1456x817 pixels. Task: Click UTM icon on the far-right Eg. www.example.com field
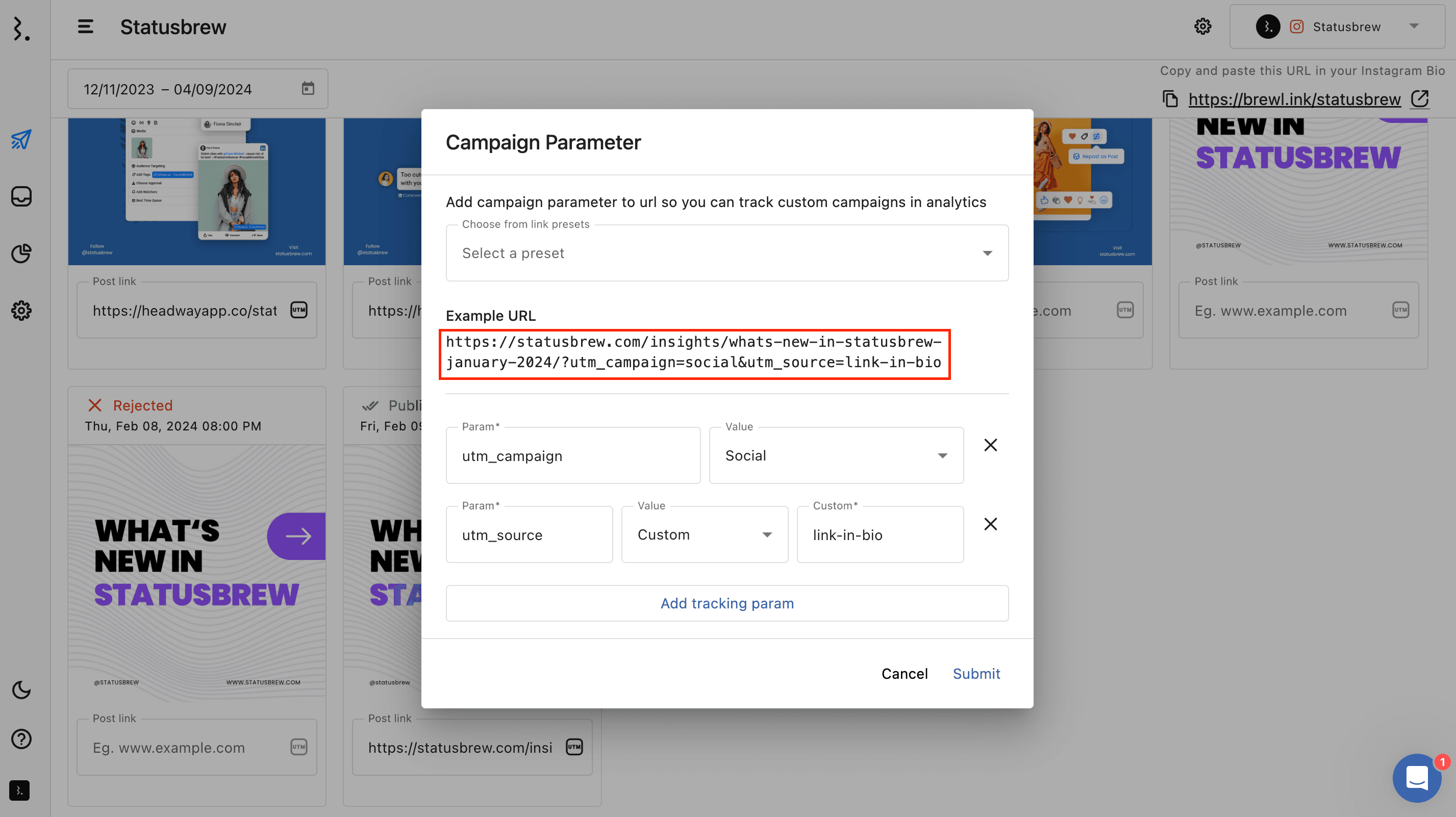(x=1400, y=310)
